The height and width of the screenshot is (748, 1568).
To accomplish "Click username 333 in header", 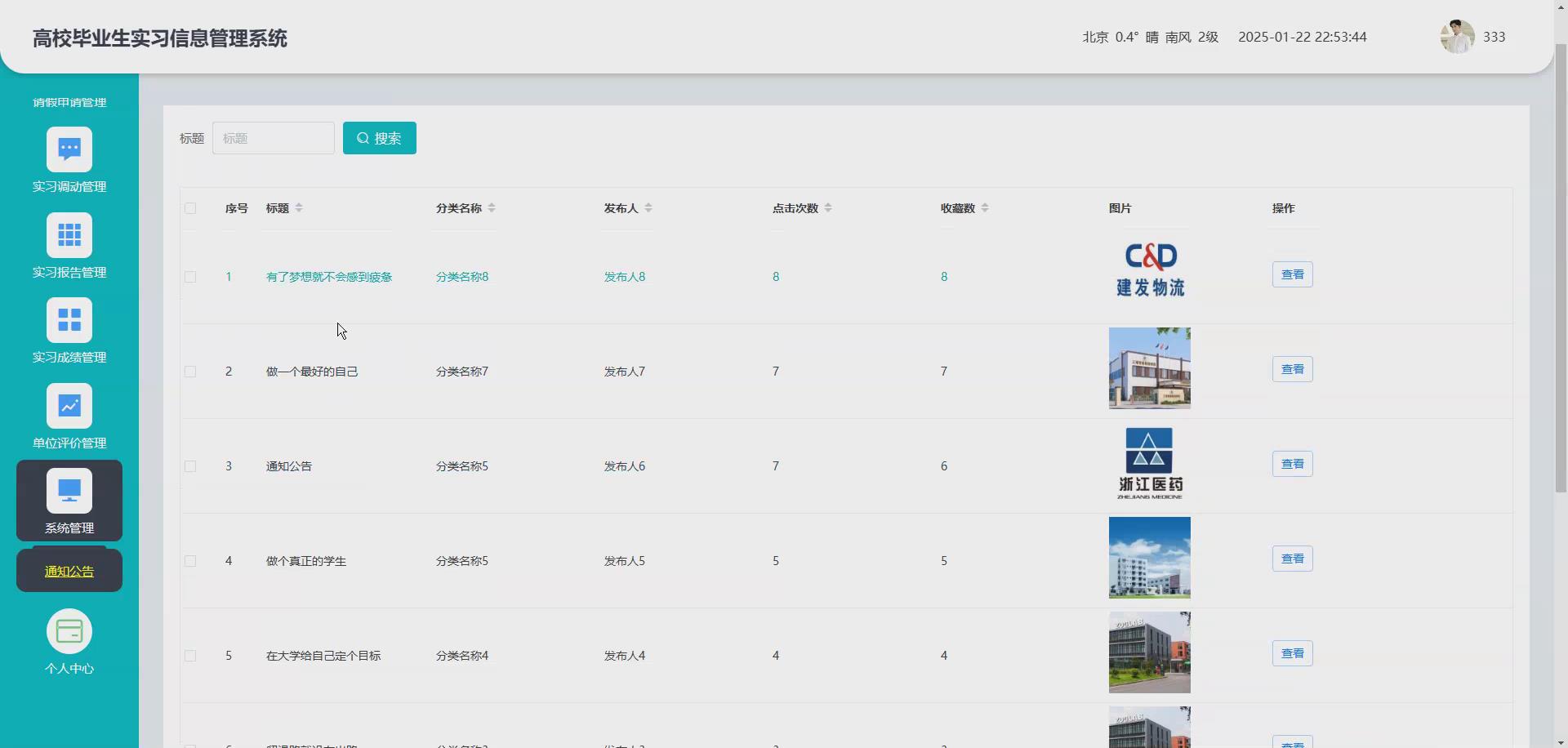I will [x=1494, y=37].
